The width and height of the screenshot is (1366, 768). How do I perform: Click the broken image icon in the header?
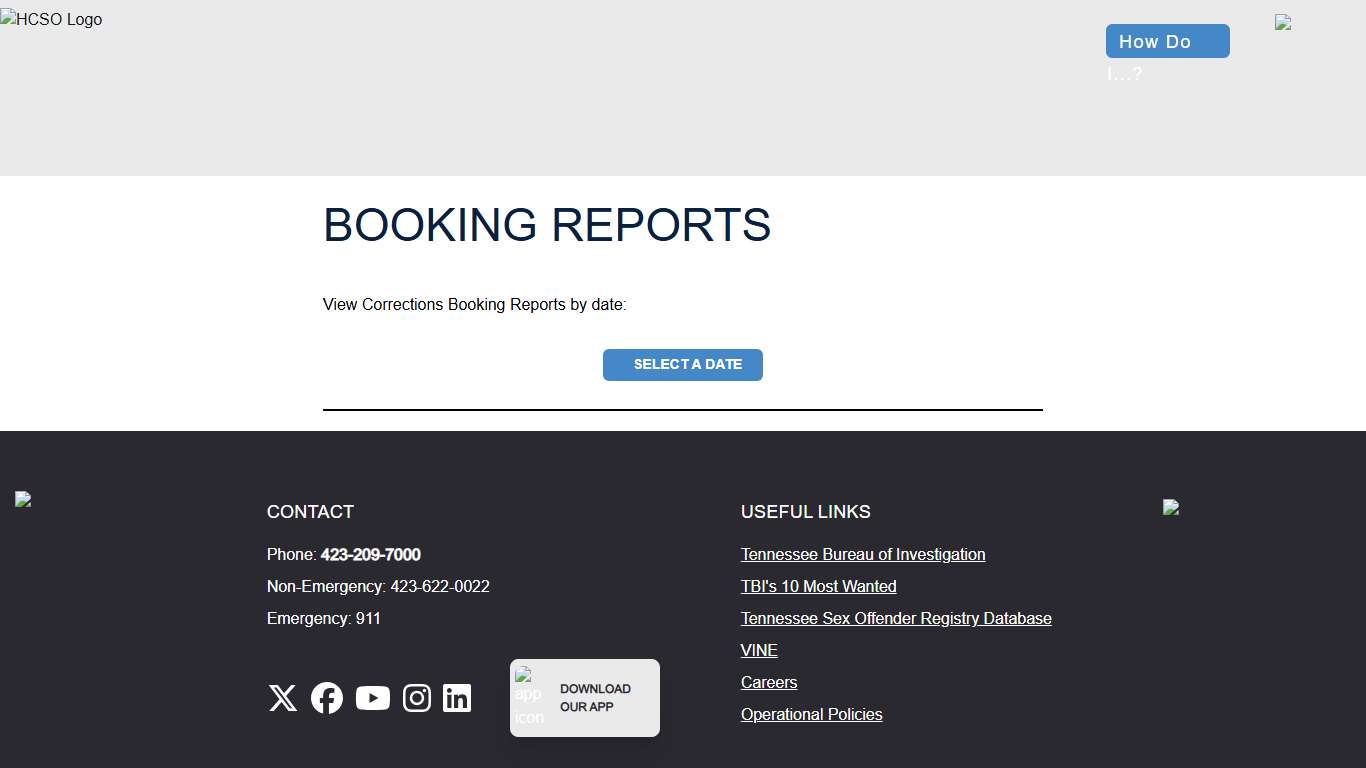1283,22
